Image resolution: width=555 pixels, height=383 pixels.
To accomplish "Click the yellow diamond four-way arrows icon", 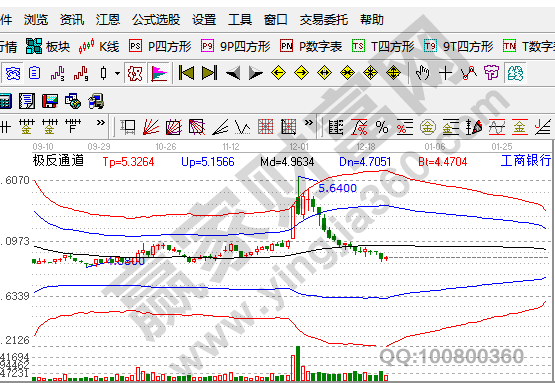I will [394, 73].
